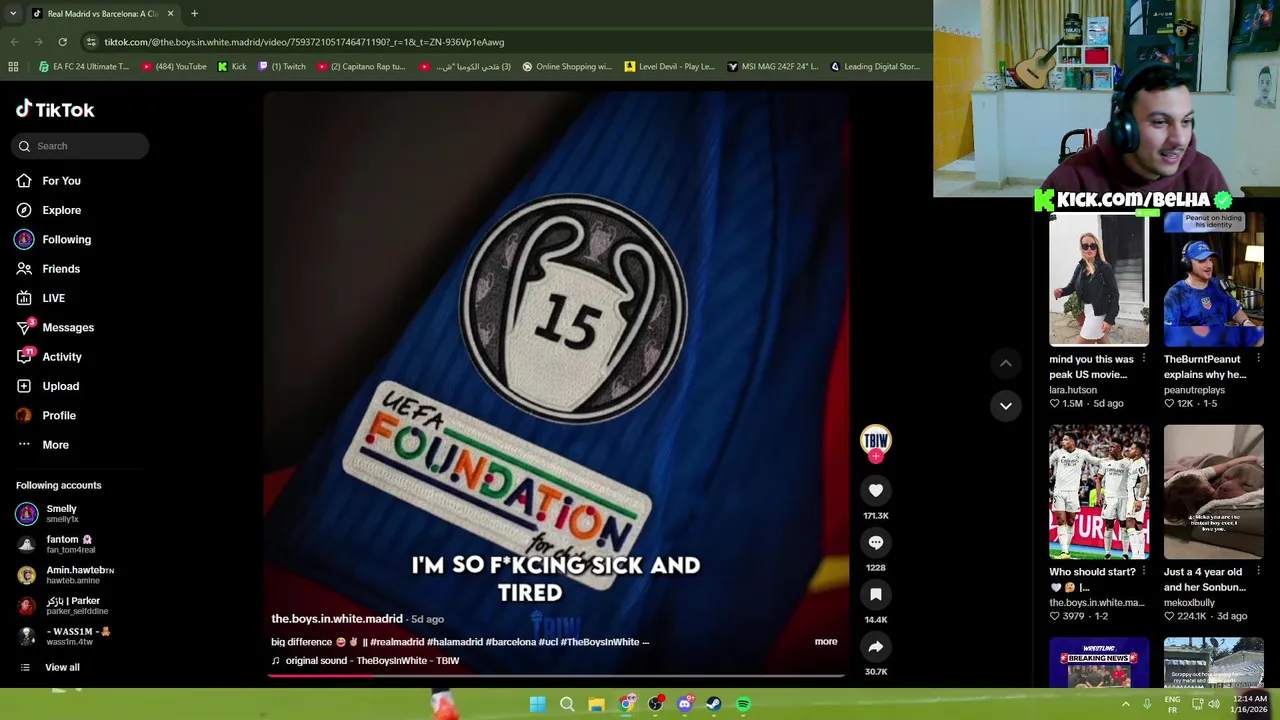The height and width of the screenshot is (720, 1280).
Task: Open WASS1M in following accounts
Action: [x=78, y=636]
